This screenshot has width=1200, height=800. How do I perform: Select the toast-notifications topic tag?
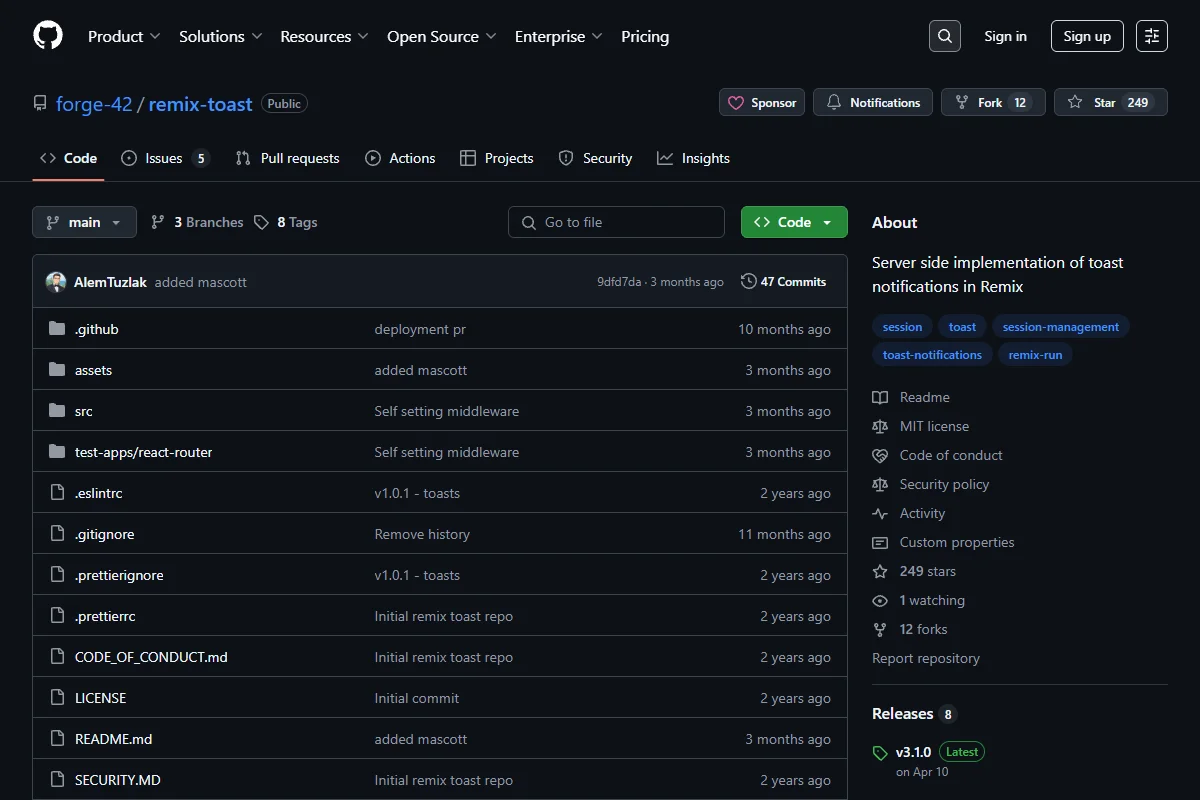[x=932, y=354]
